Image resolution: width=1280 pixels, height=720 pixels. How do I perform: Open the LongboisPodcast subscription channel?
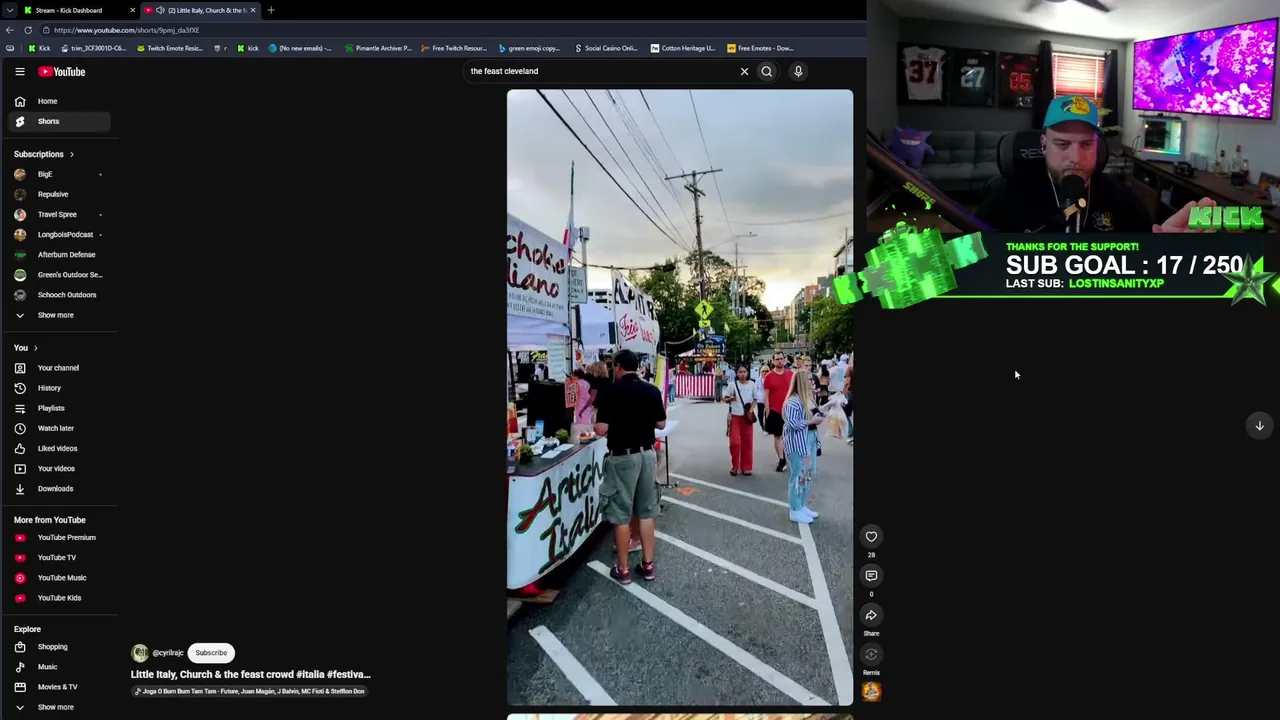click(x=59, y=234)
